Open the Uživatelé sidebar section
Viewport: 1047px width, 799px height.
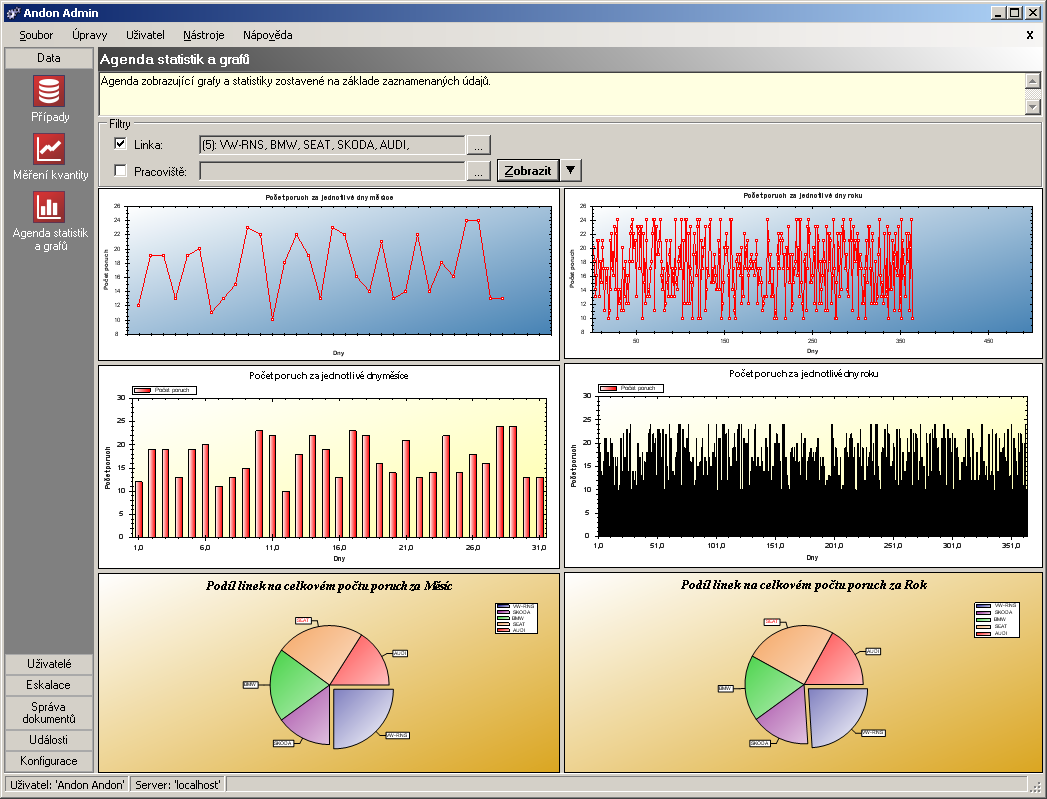49,664
